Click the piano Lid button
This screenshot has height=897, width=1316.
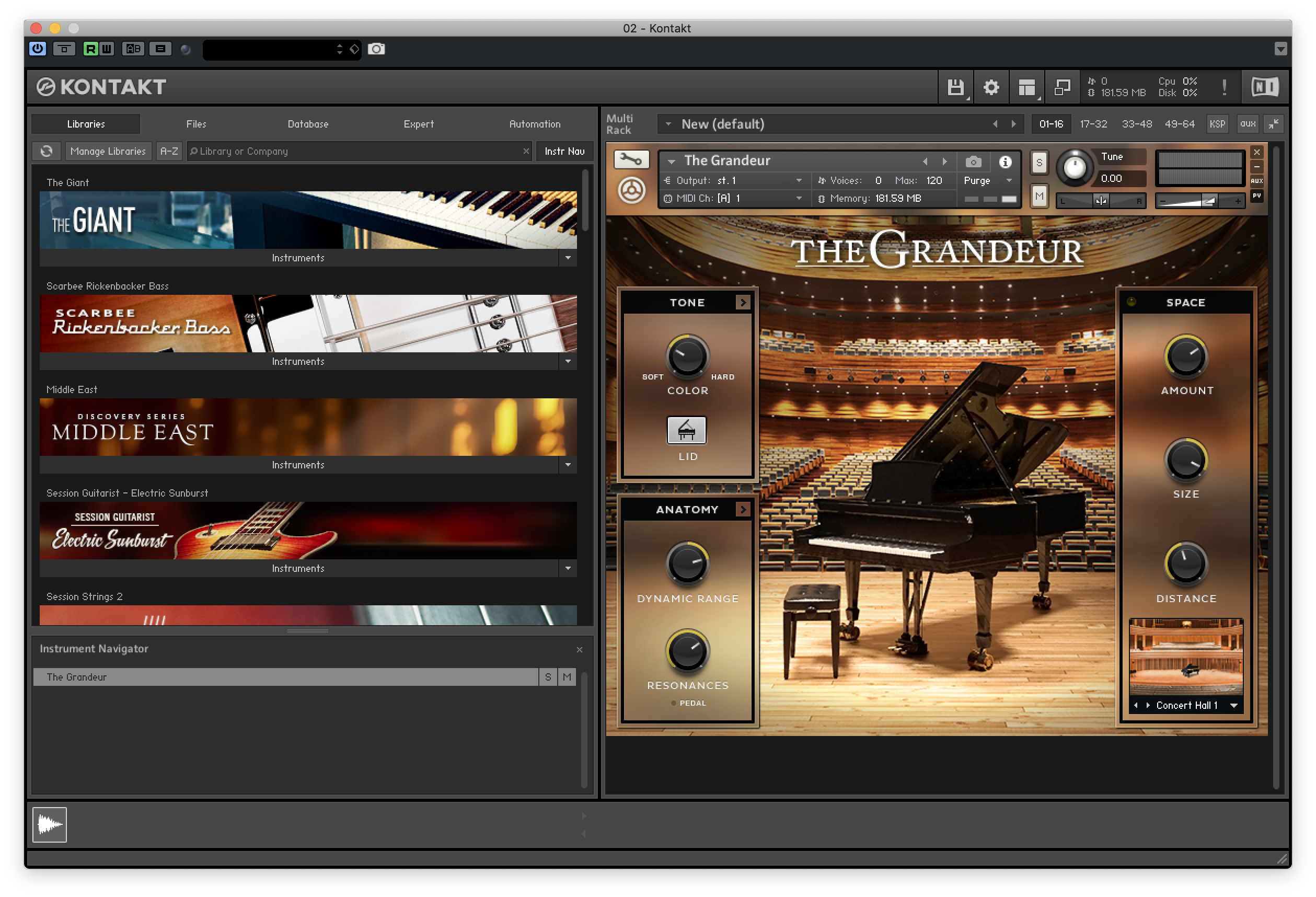point(686,430)
